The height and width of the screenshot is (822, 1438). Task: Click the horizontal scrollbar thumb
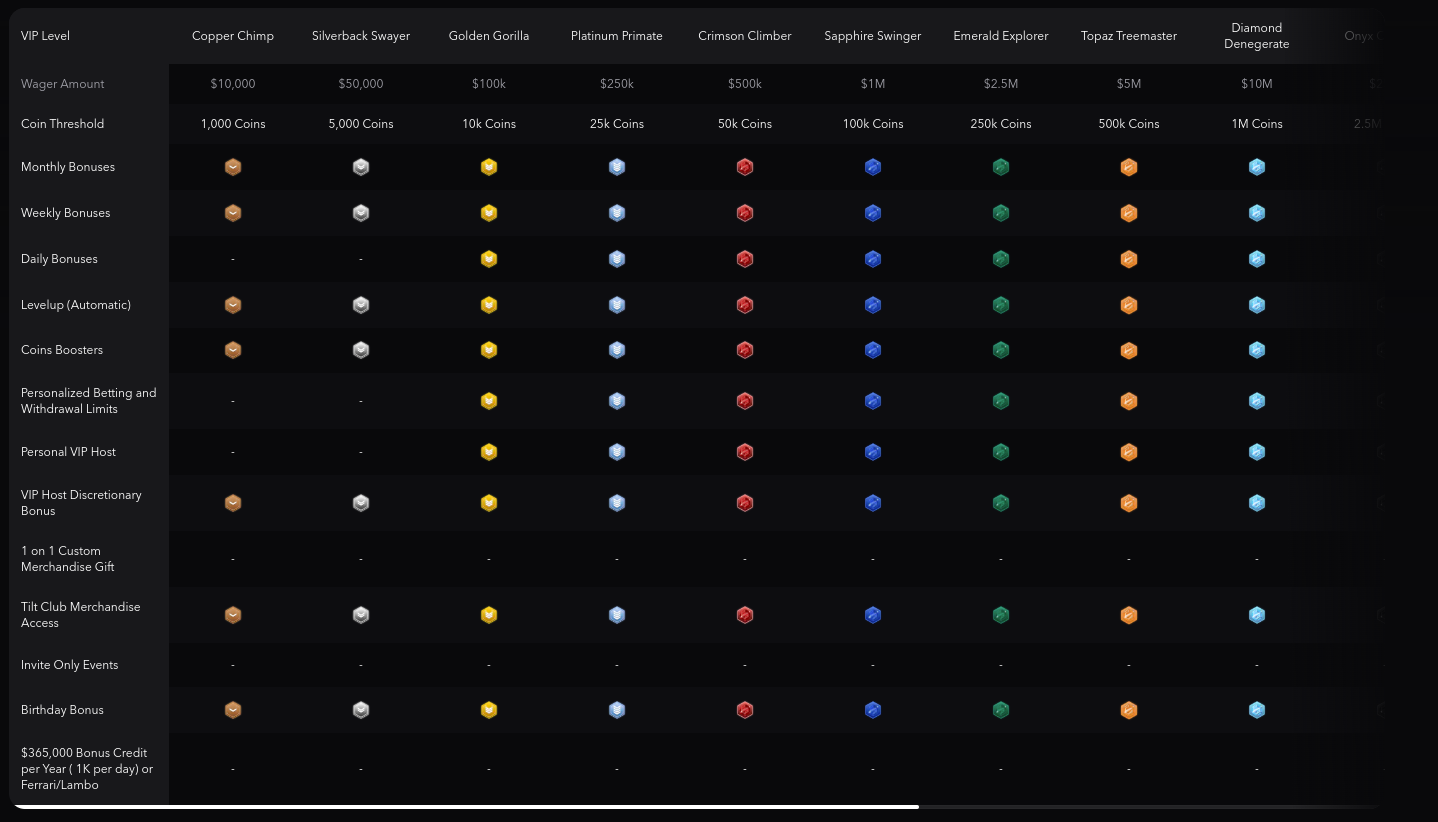(466, 806)
